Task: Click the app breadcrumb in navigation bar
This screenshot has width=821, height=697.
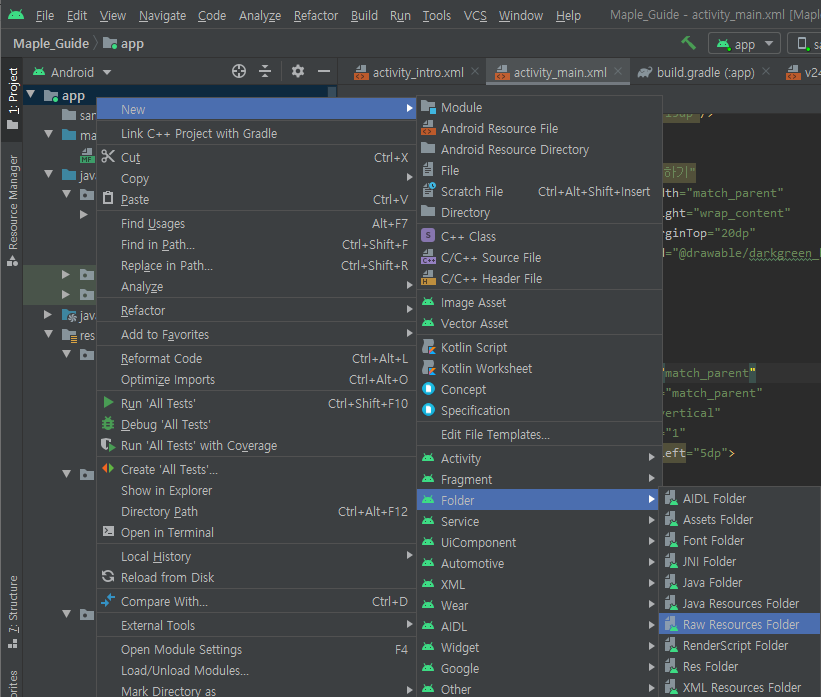Action: click(x=124, y=43)
